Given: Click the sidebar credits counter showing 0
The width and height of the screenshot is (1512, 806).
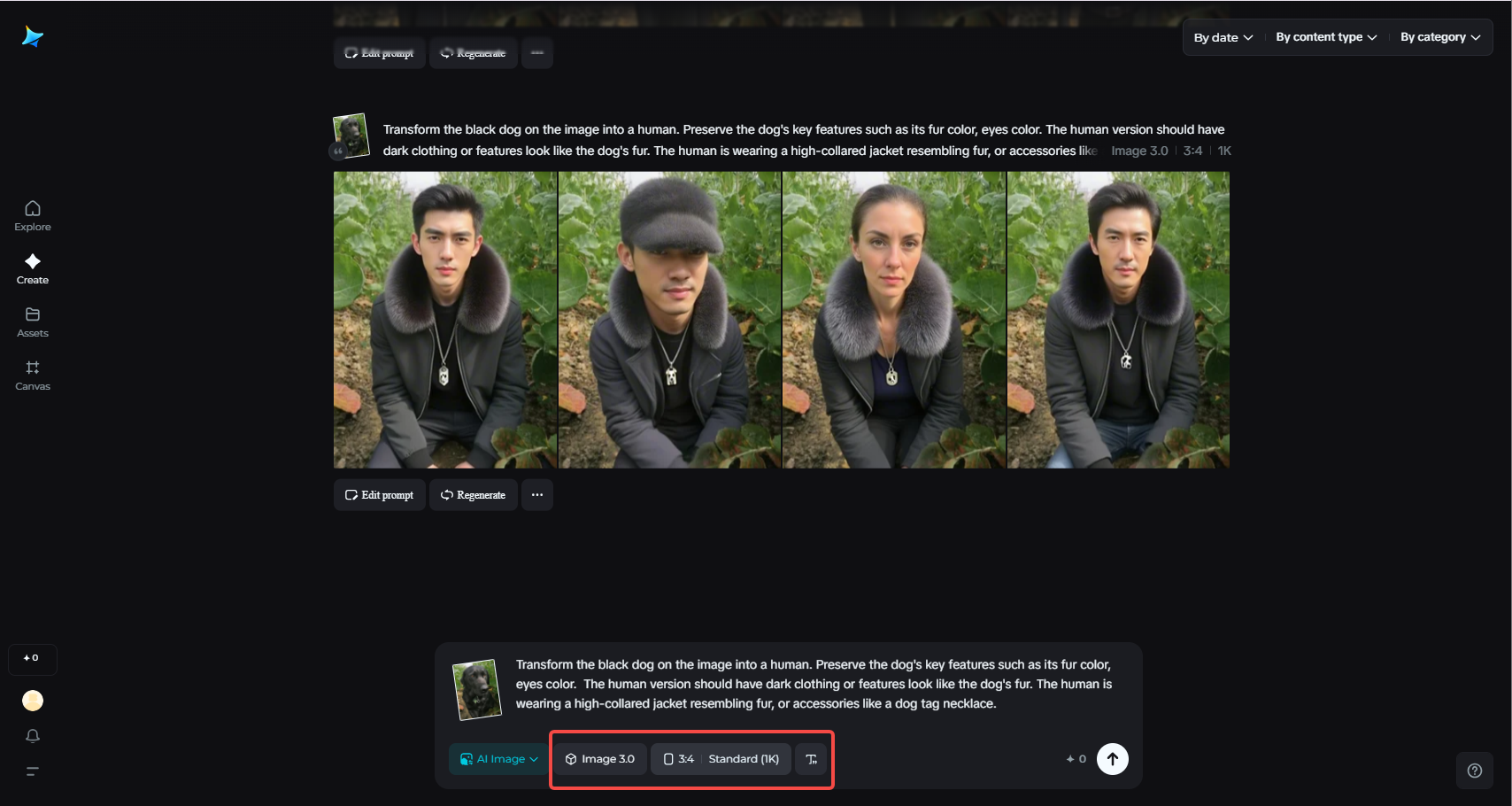Looking at the screenshot, I should pyautogui.click(x=32, y=659).
